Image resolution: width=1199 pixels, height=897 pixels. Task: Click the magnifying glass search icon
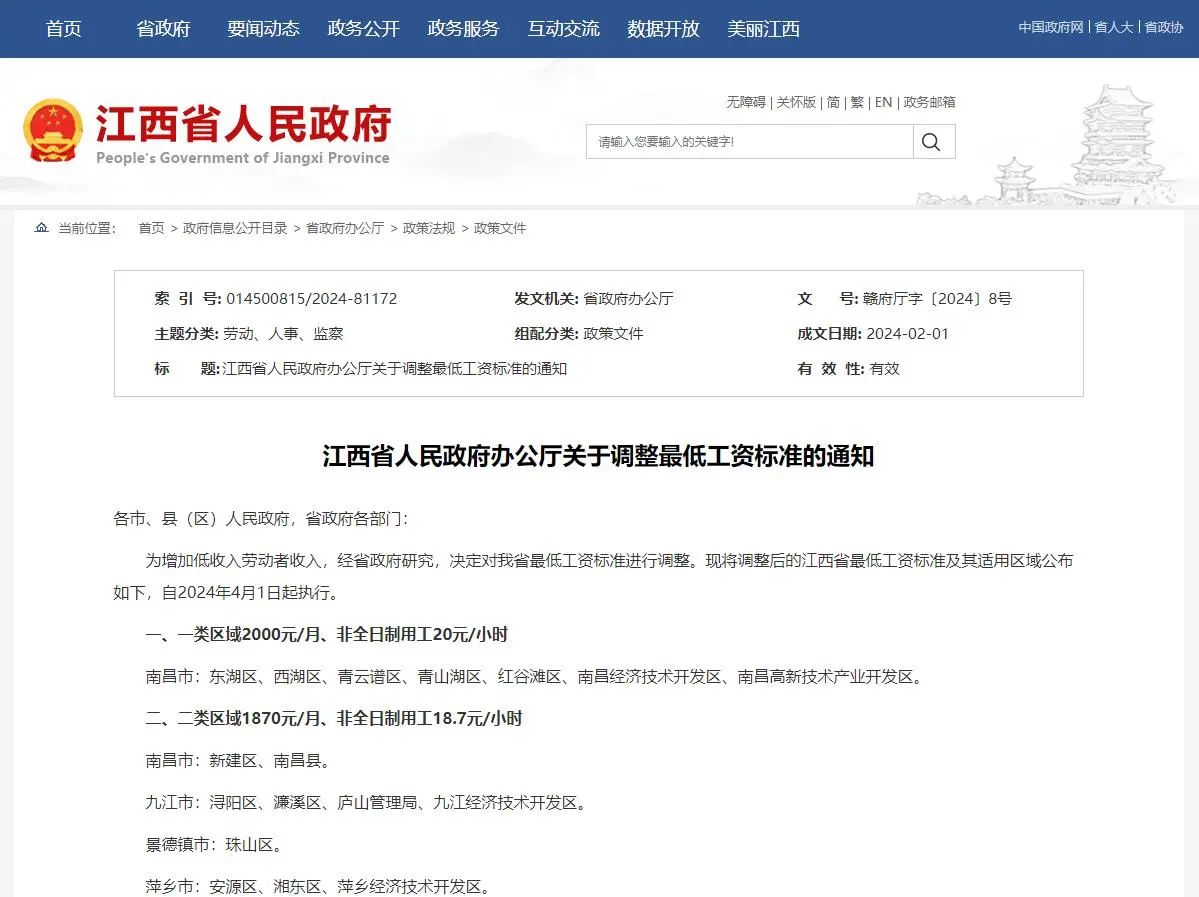[931, 142]
